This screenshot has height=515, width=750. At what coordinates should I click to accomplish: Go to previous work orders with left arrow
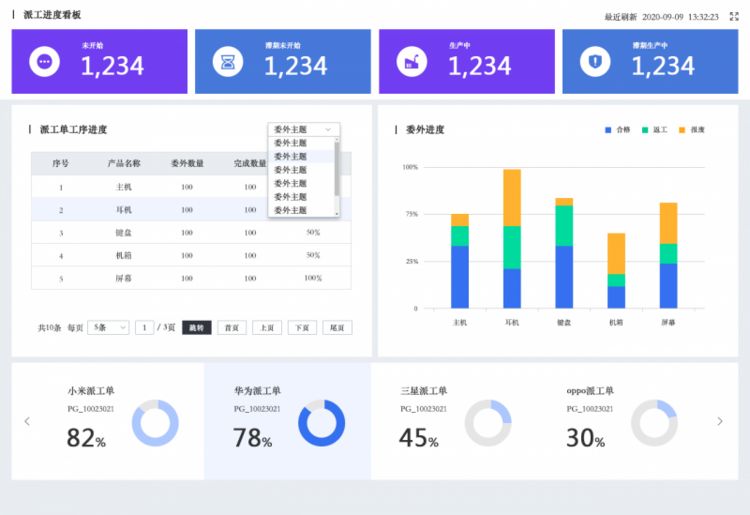click(27, 421)
